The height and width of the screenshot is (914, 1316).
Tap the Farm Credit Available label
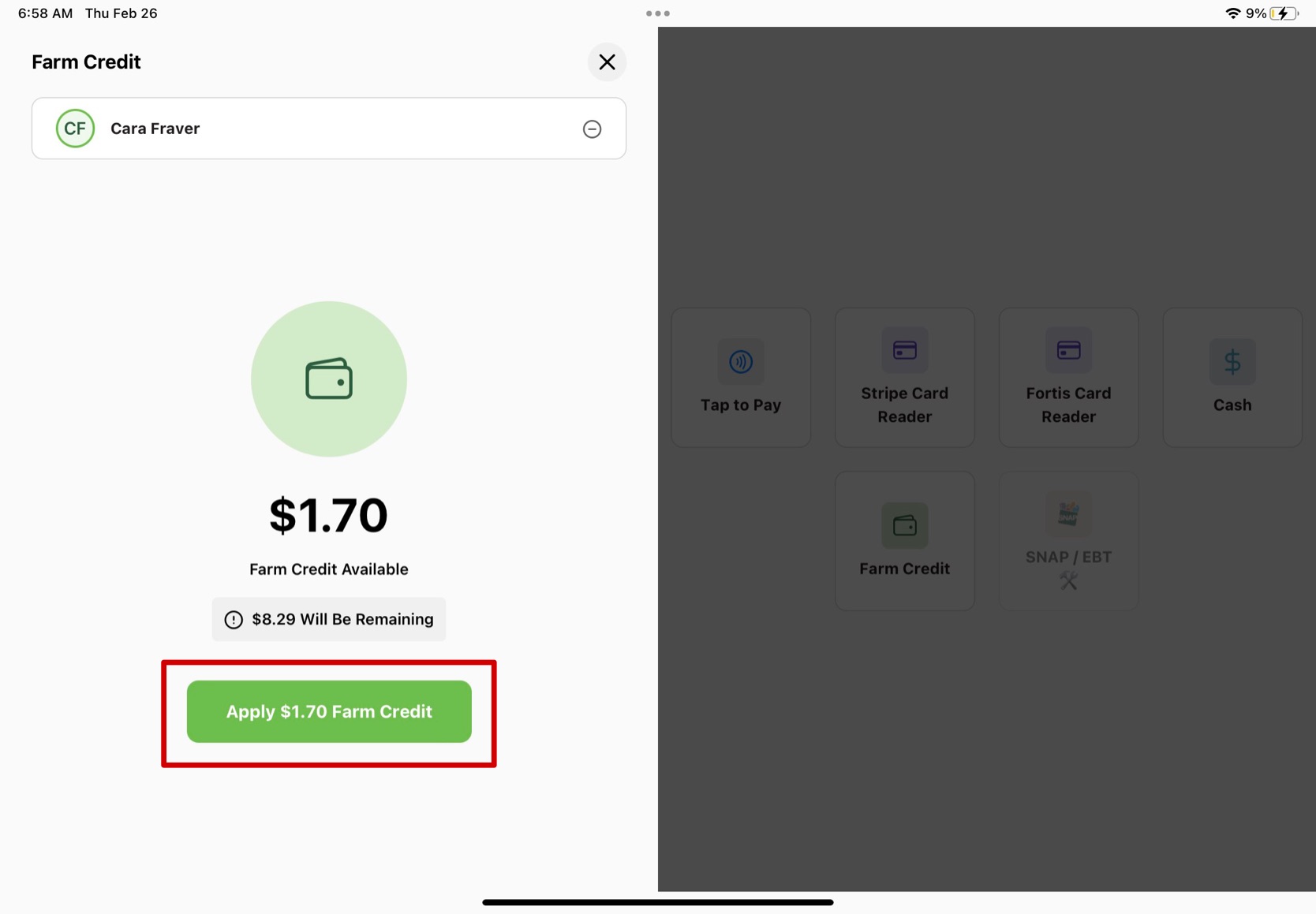click(x=328, y=569)
